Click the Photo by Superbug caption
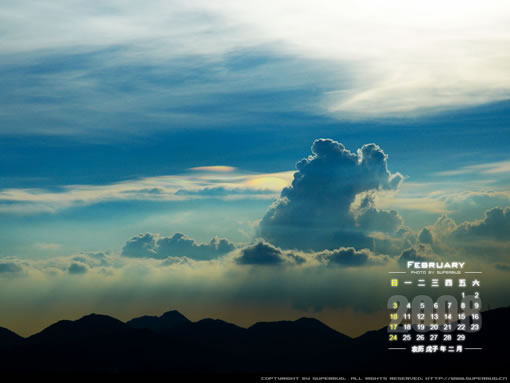The width and height of the screenshot is (510, 383). 435,273
